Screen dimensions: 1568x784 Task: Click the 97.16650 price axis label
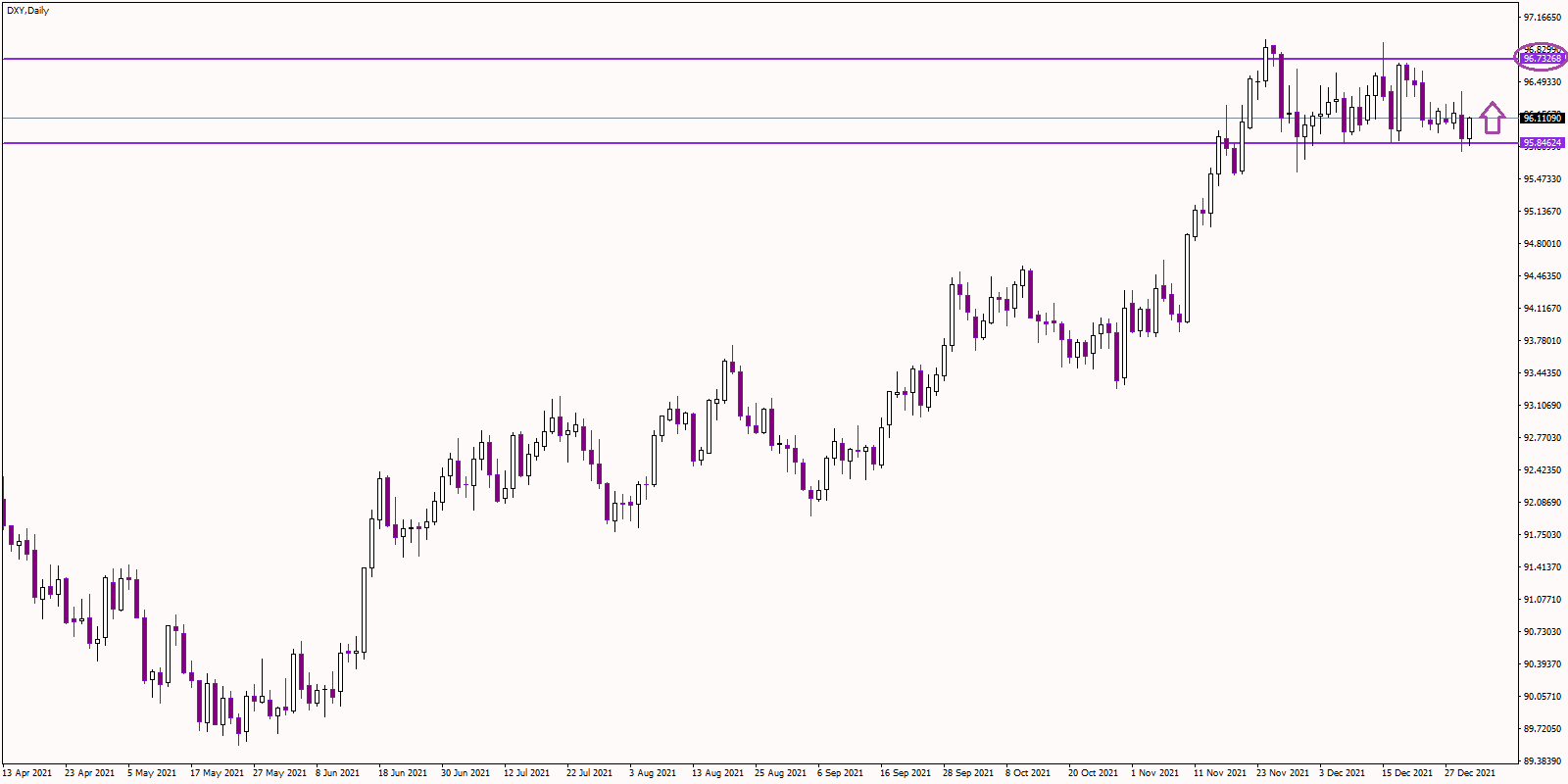pyautogui.click(x=1543, y=18)
